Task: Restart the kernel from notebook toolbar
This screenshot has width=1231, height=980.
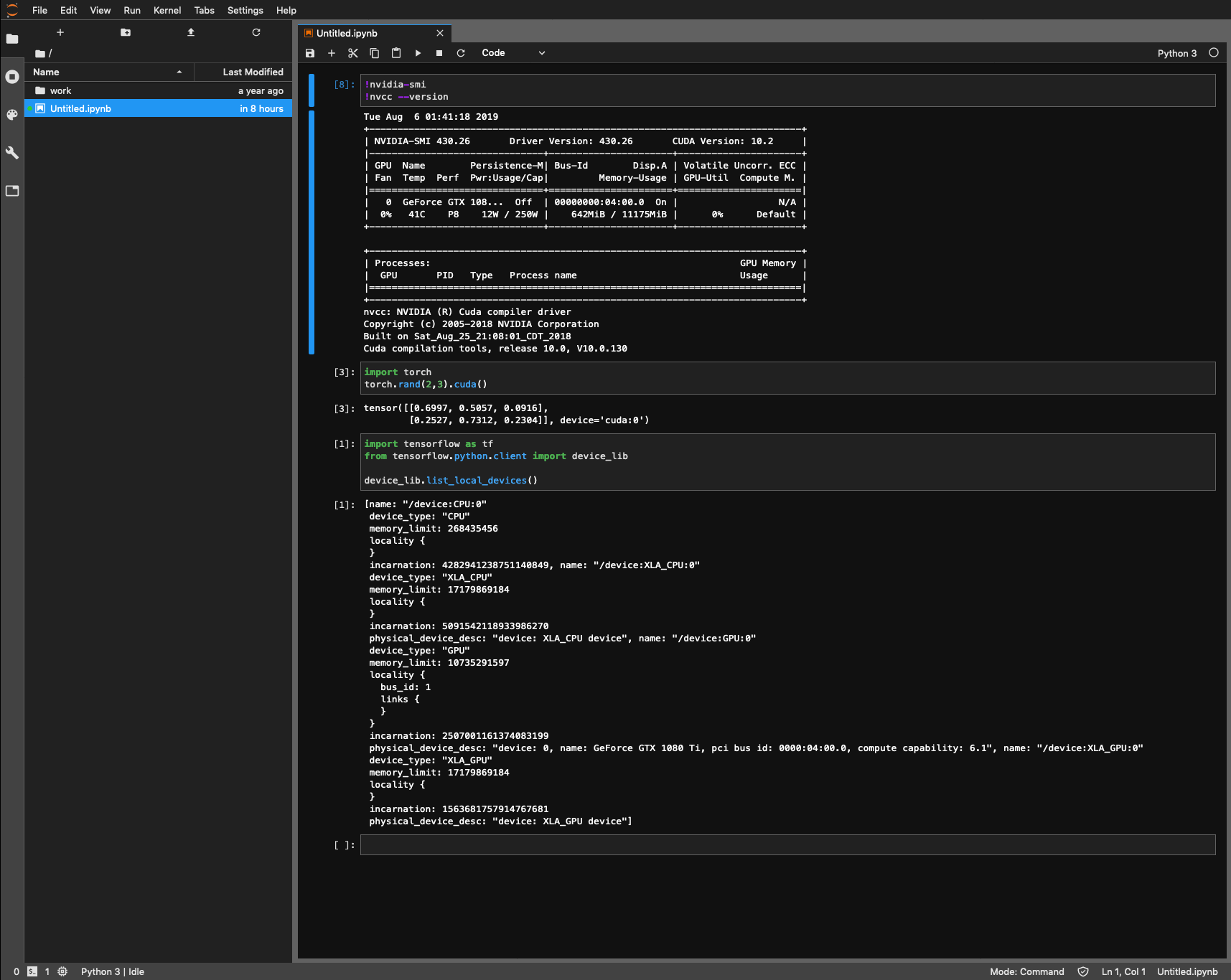Action: (461, 53)
